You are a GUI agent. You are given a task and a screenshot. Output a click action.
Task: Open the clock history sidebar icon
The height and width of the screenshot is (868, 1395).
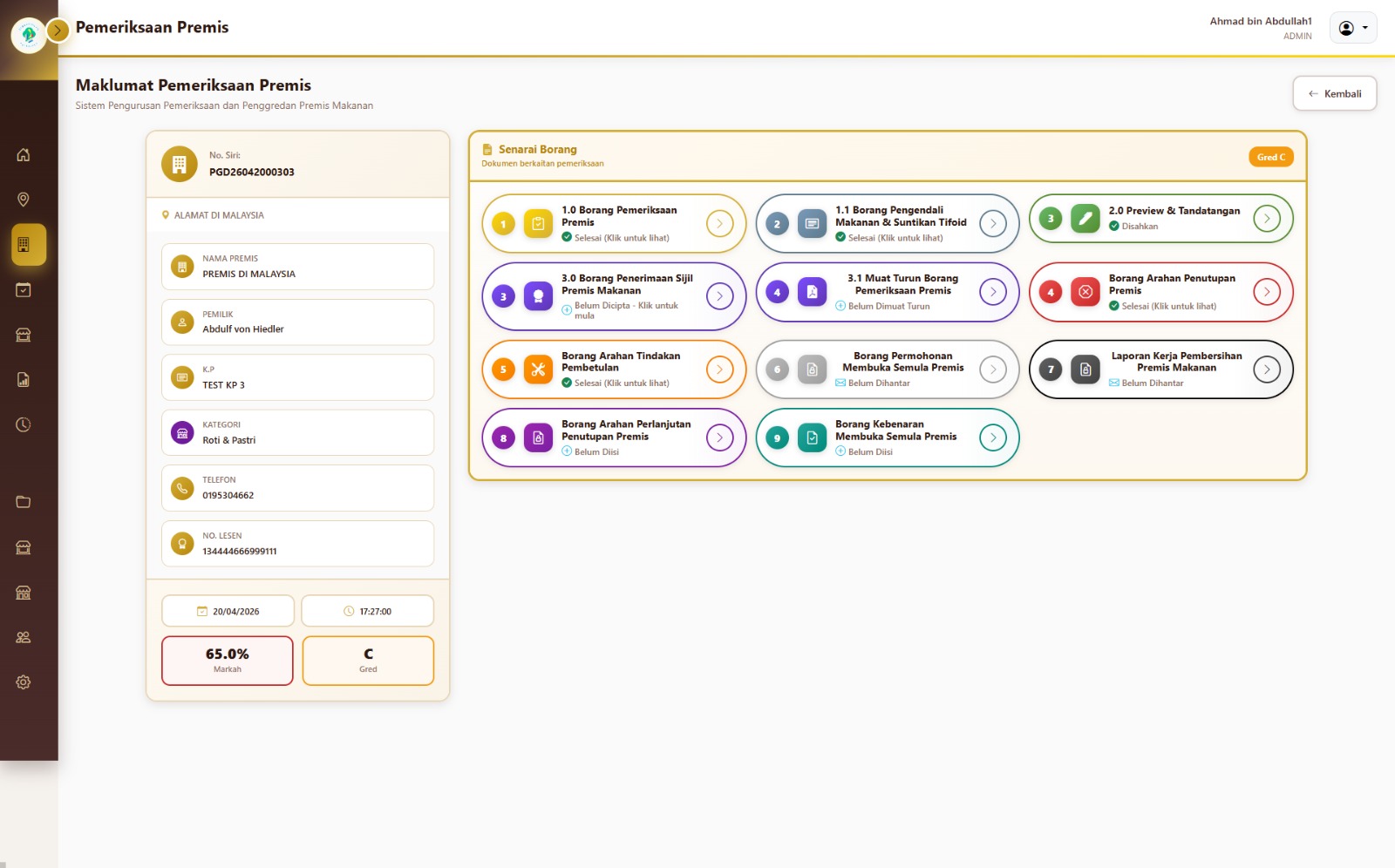(24, 424)
